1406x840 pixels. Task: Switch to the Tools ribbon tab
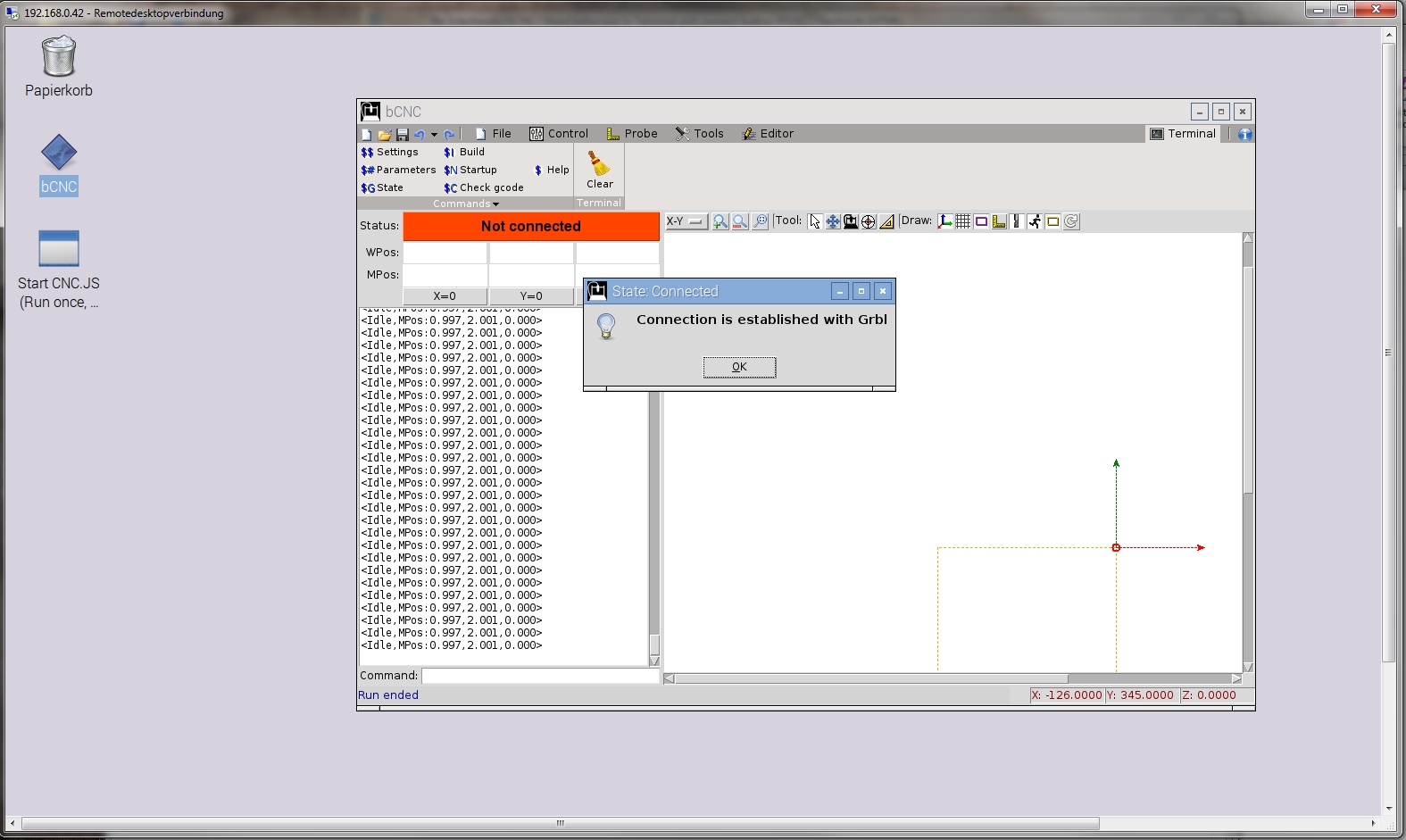[700, 134]
